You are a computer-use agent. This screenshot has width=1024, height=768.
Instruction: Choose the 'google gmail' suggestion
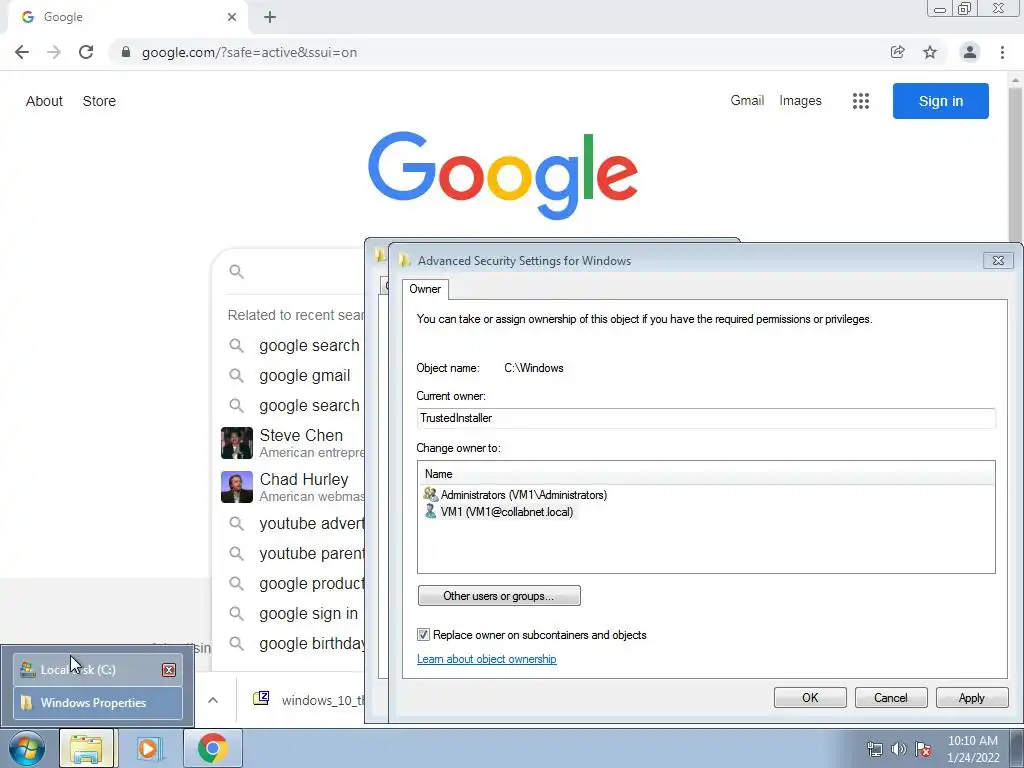(x=304, y=376)
